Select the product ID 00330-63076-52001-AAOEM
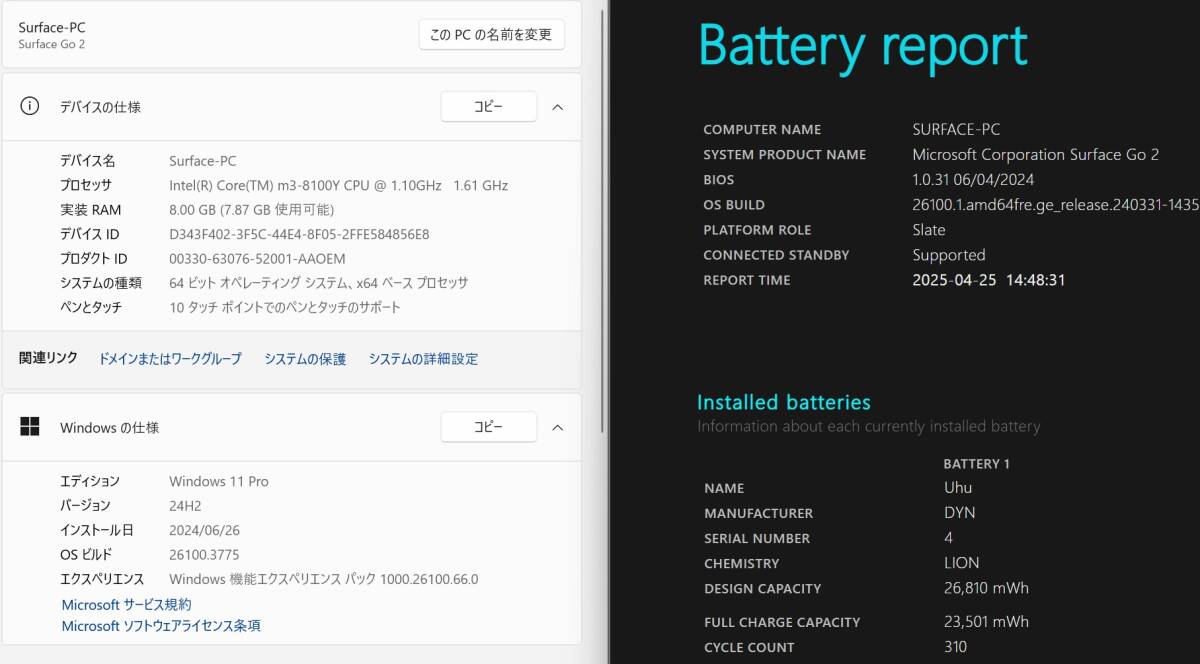Screen dimensions: 1200x664 coord(257,259)
